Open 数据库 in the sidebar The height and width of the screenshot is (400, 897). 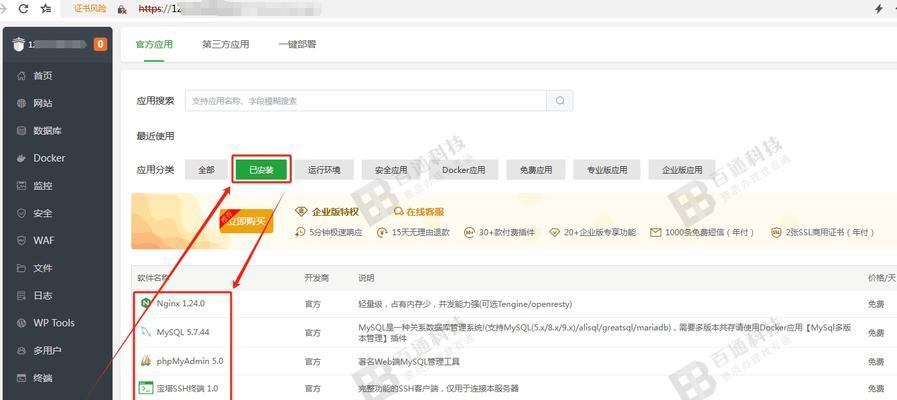pyautogui.click(x=47, y=130)
